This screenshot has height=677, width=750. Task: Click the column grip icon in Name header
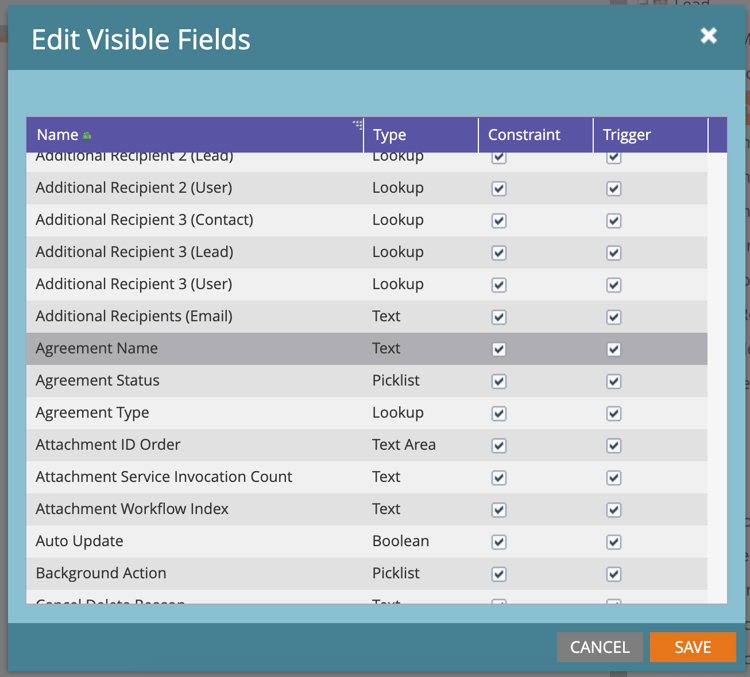pyautogui.click(x=358, y=125)
